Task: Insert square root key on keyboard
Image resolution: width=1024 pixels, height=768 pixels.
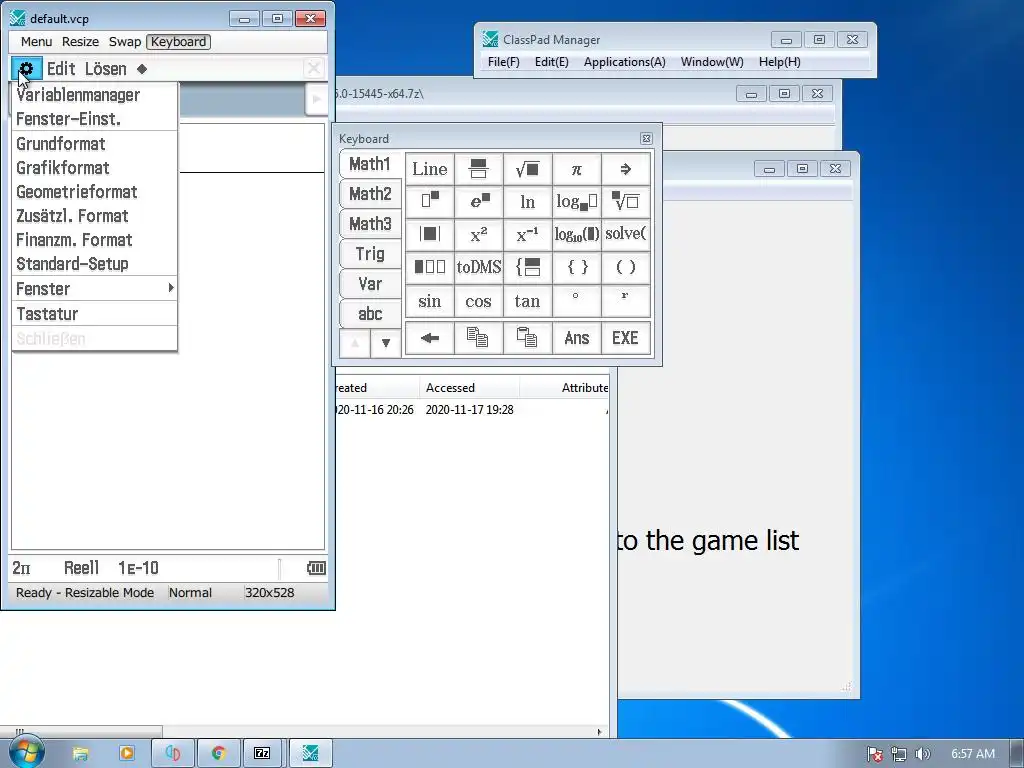Action: point(528,169)
